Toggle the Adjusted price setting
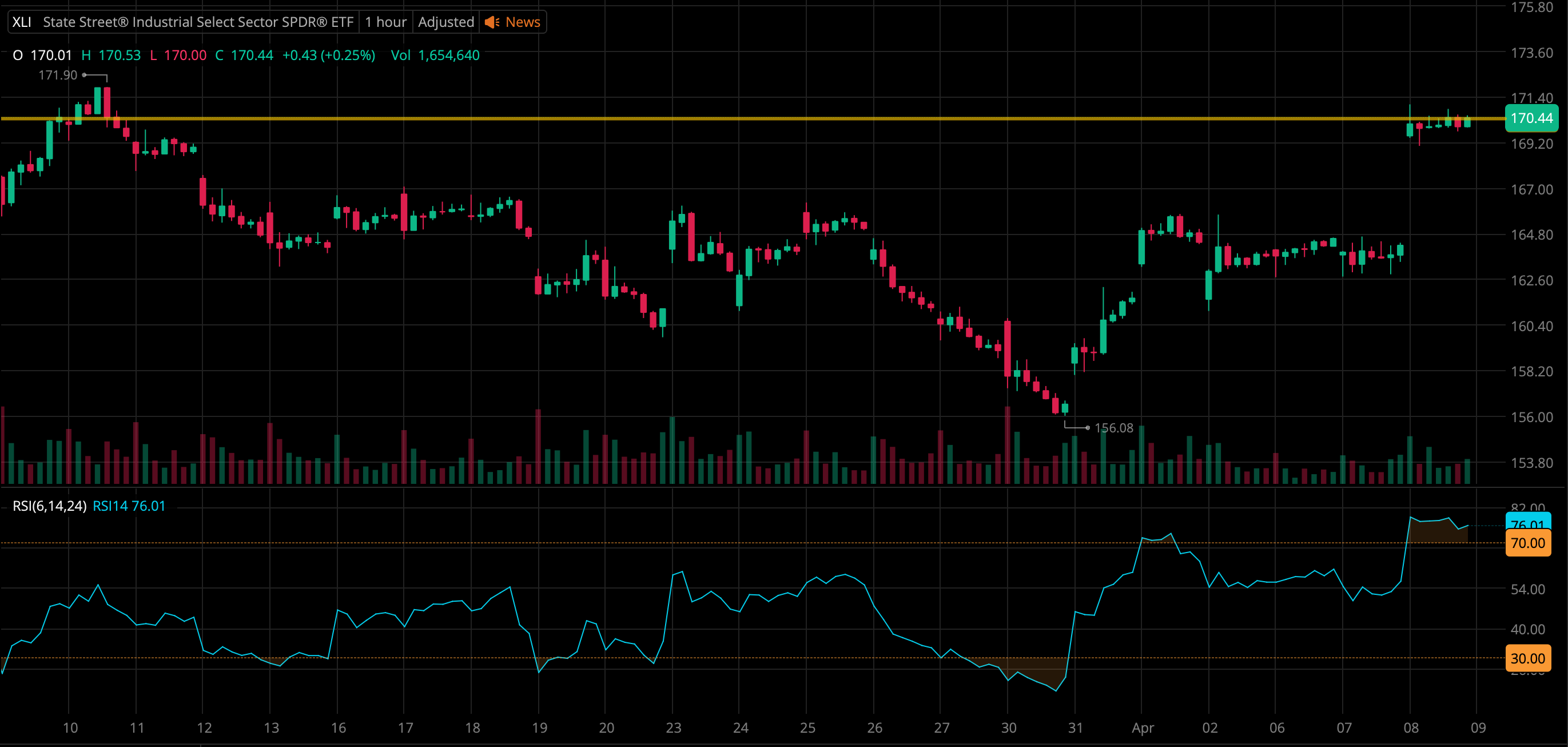This screenshot has width=1568, height=747. click(x=445, y=22)
